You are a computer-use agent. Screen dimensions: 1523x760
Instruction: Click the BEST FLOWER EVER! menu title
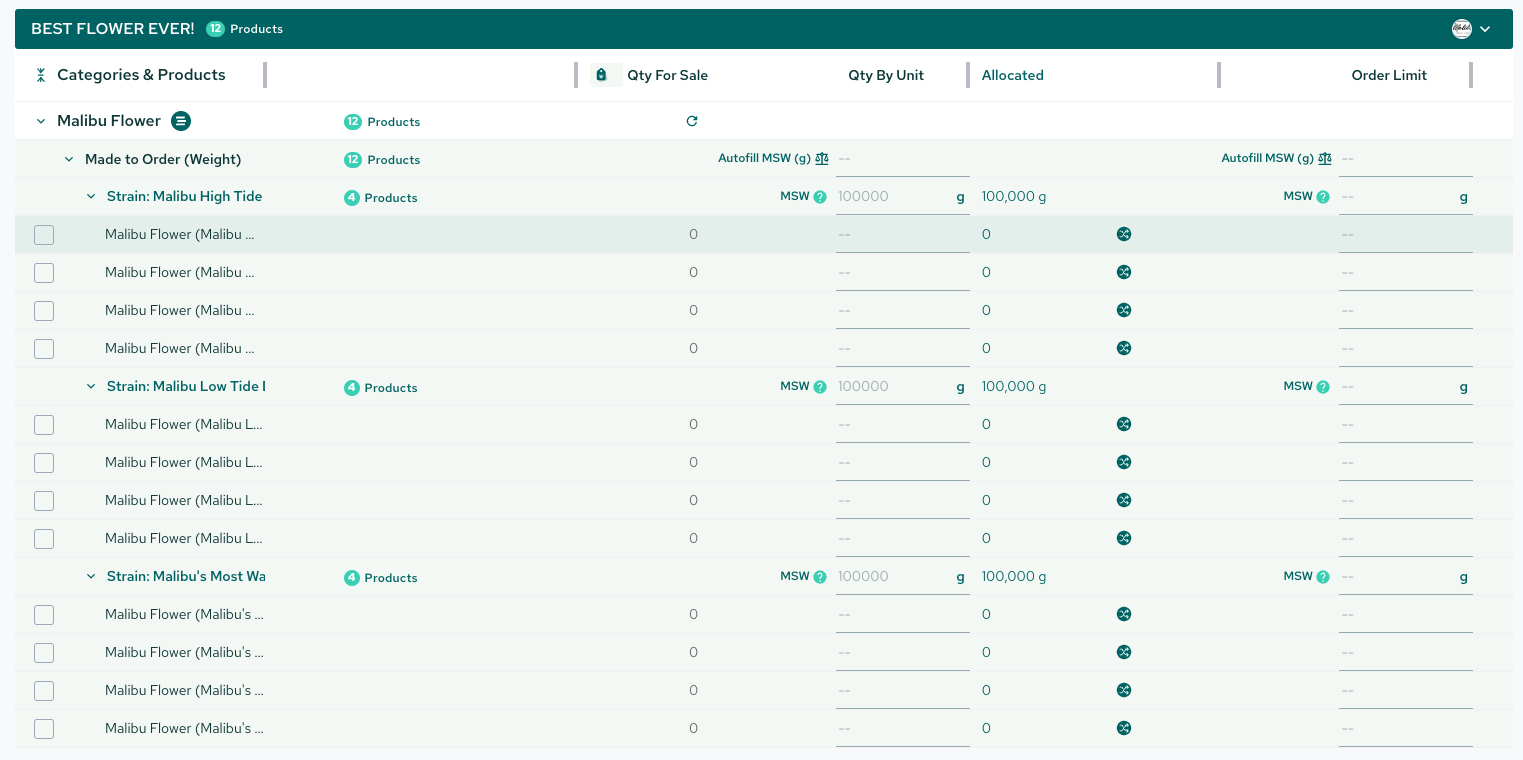(x=113, y=29)
